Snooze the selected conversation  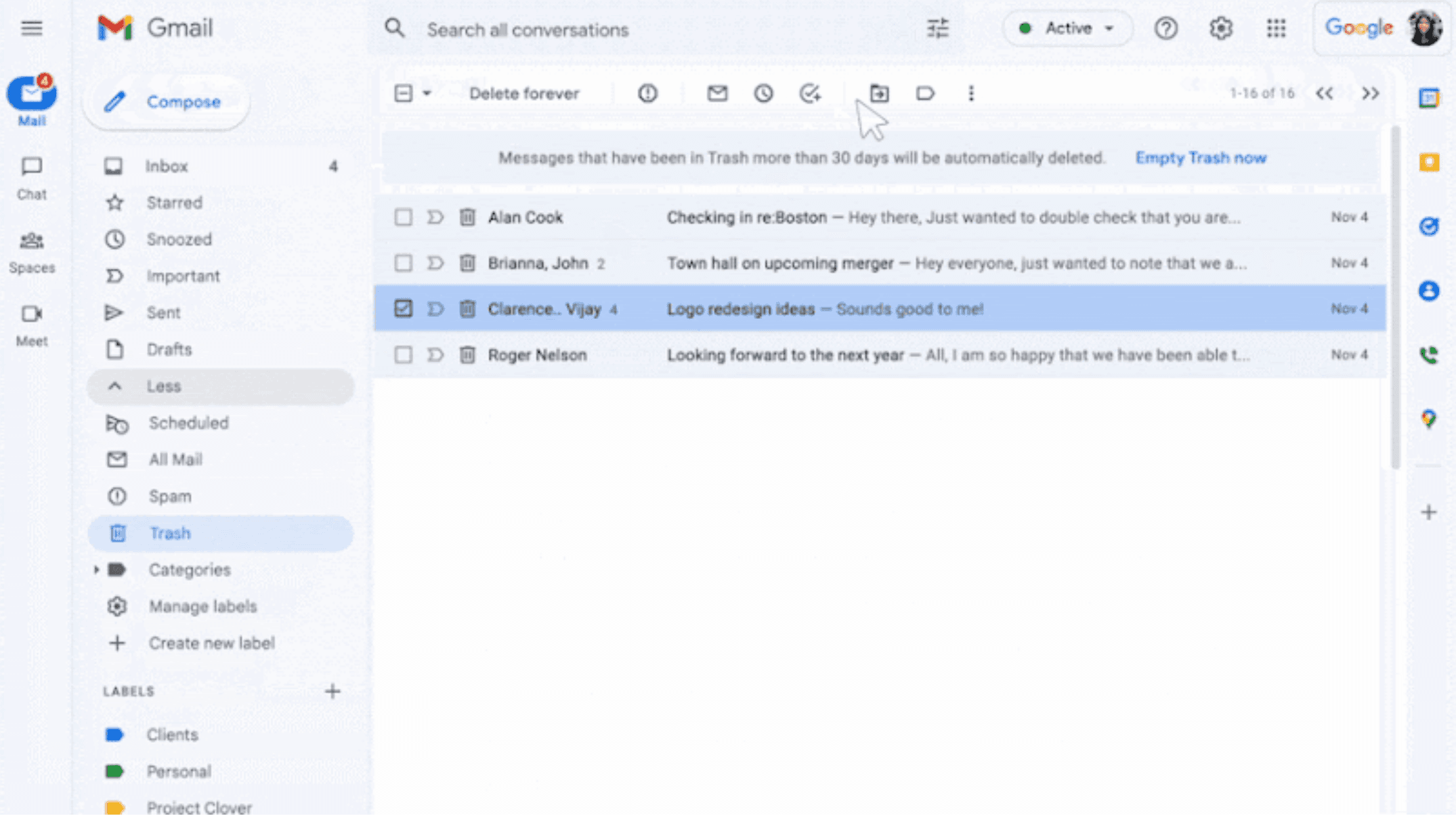(x=763, y=93)
